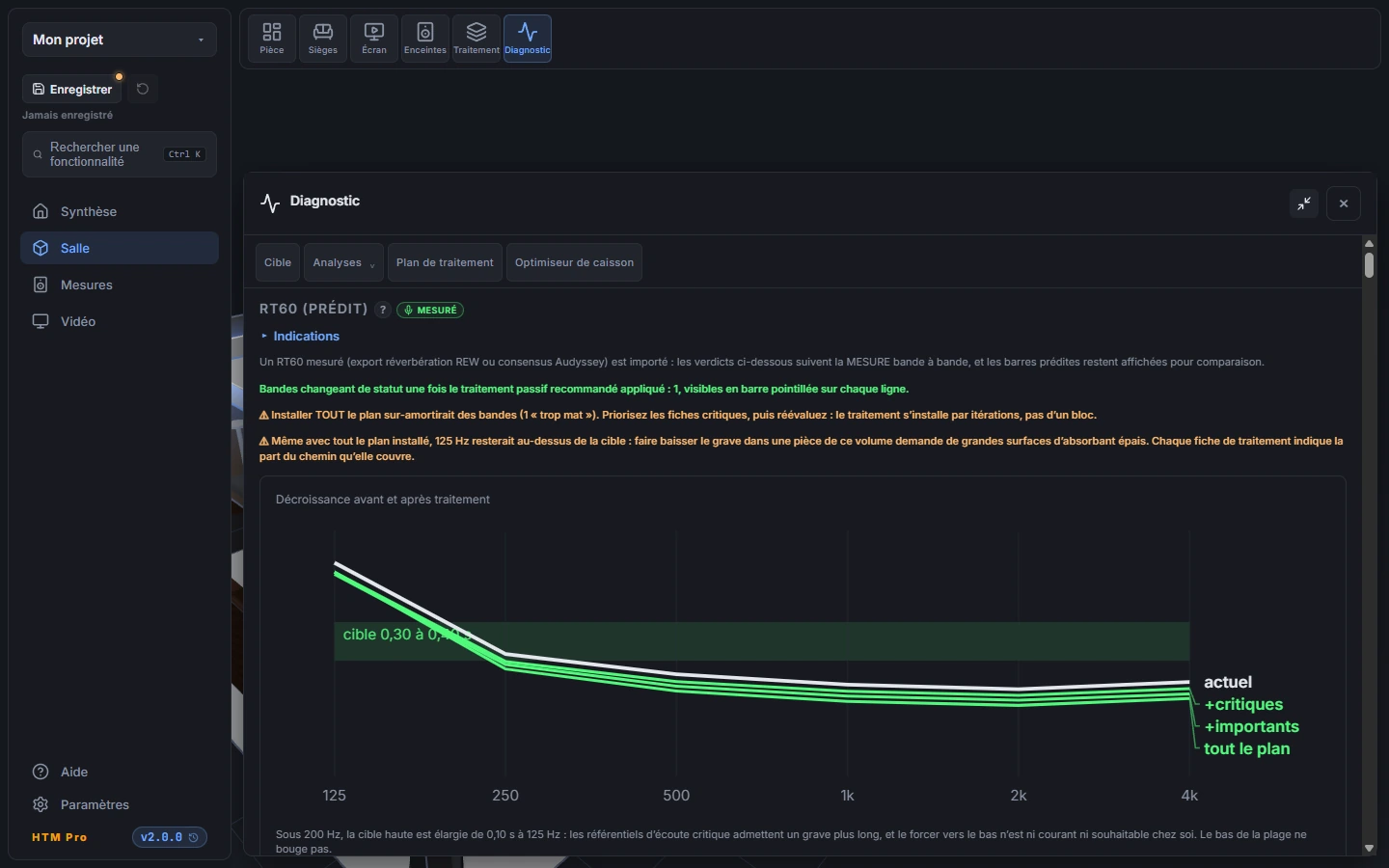Click the RT60 help question mark

click(383, 310)
